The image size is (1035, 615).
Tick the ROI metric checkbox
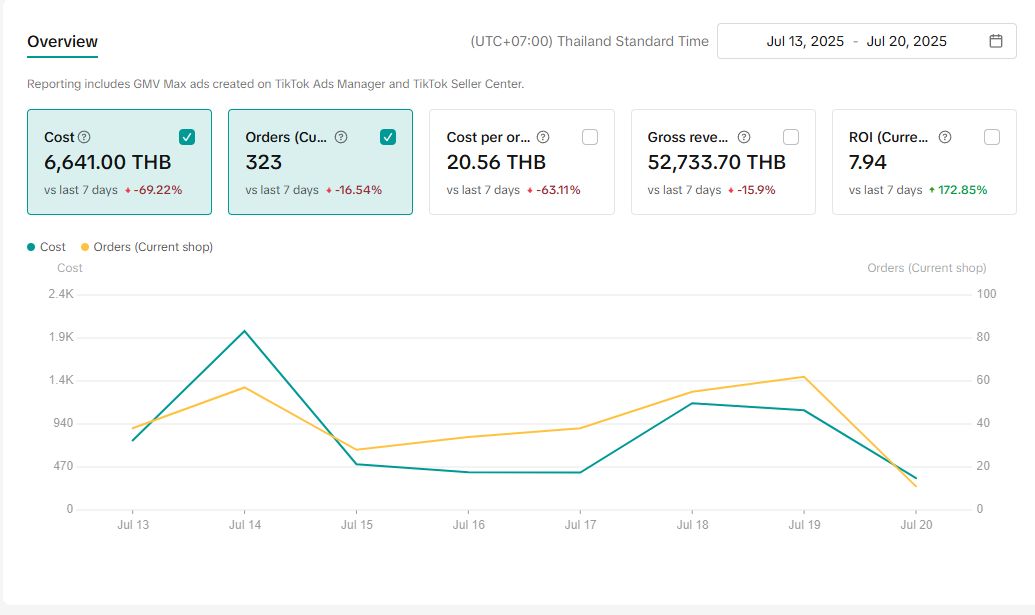coord(992,137)
